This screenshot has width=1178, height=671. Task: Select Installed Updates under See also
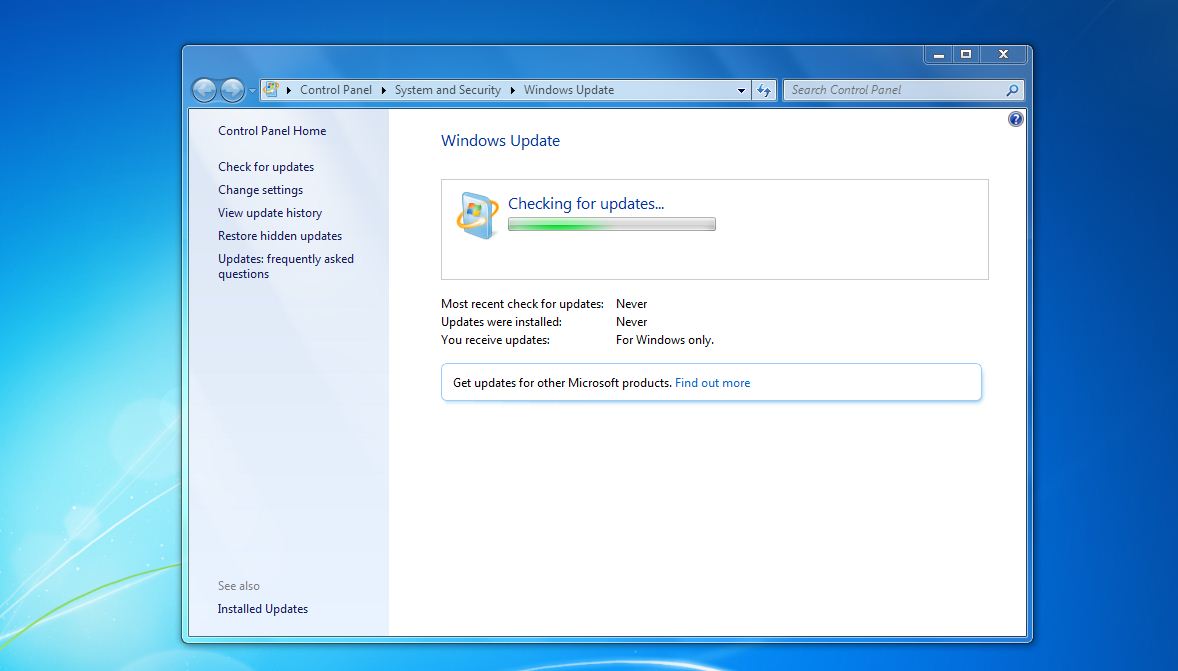[x=262, y=608]
